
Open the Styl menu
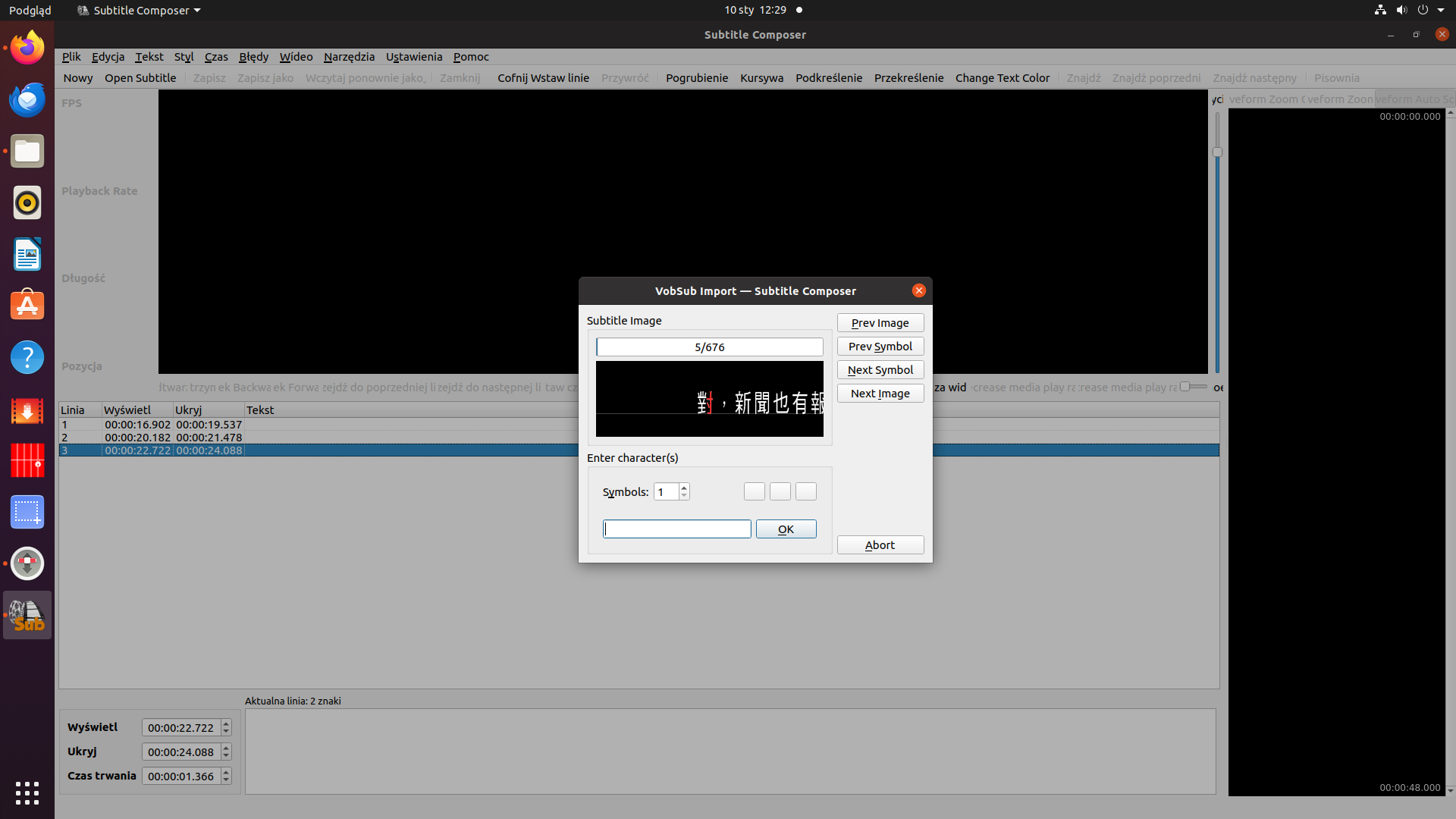point(184,57)
